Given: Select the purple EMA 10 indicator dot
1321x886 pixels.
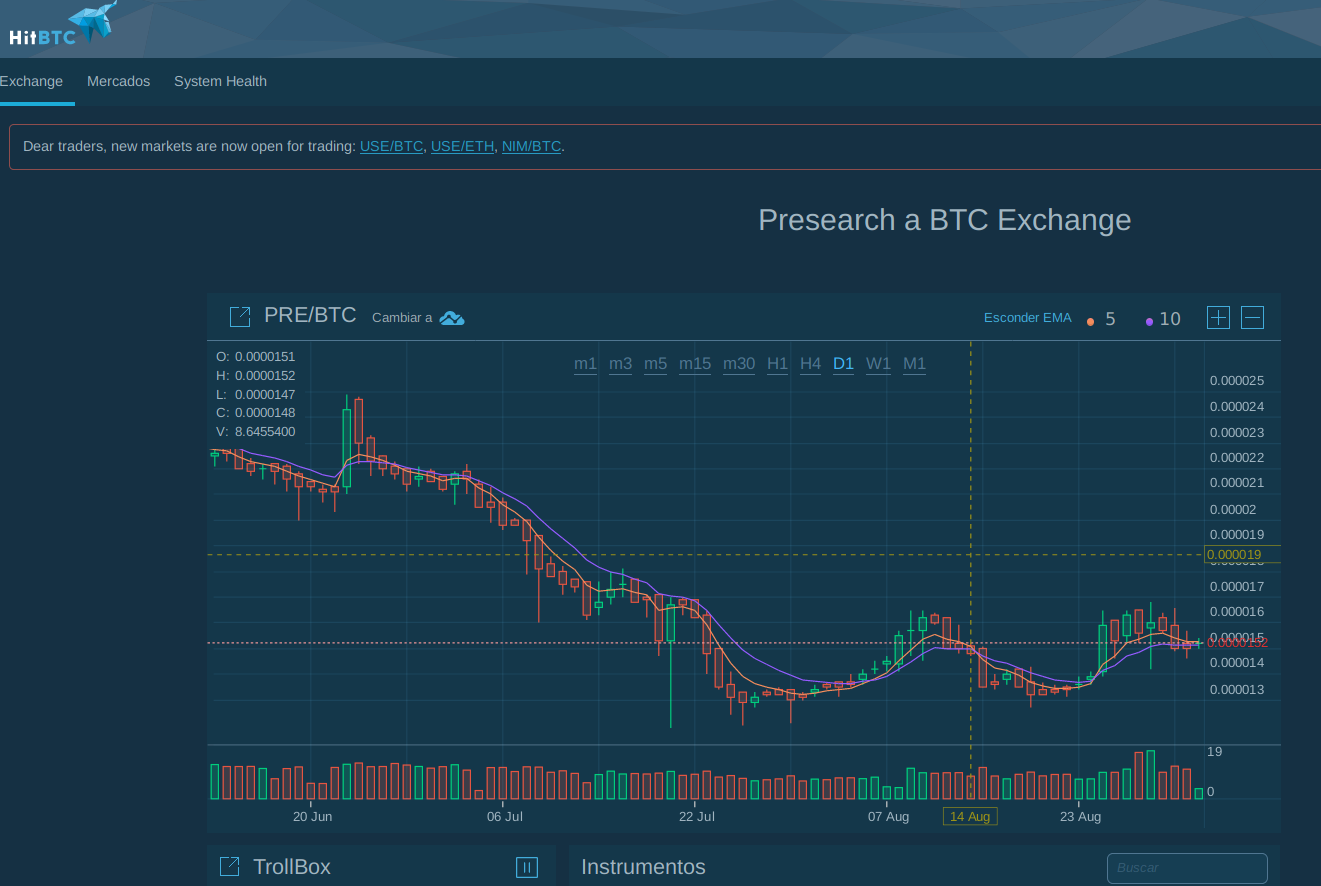Looking at the screenshot, I should (1150, 321).
